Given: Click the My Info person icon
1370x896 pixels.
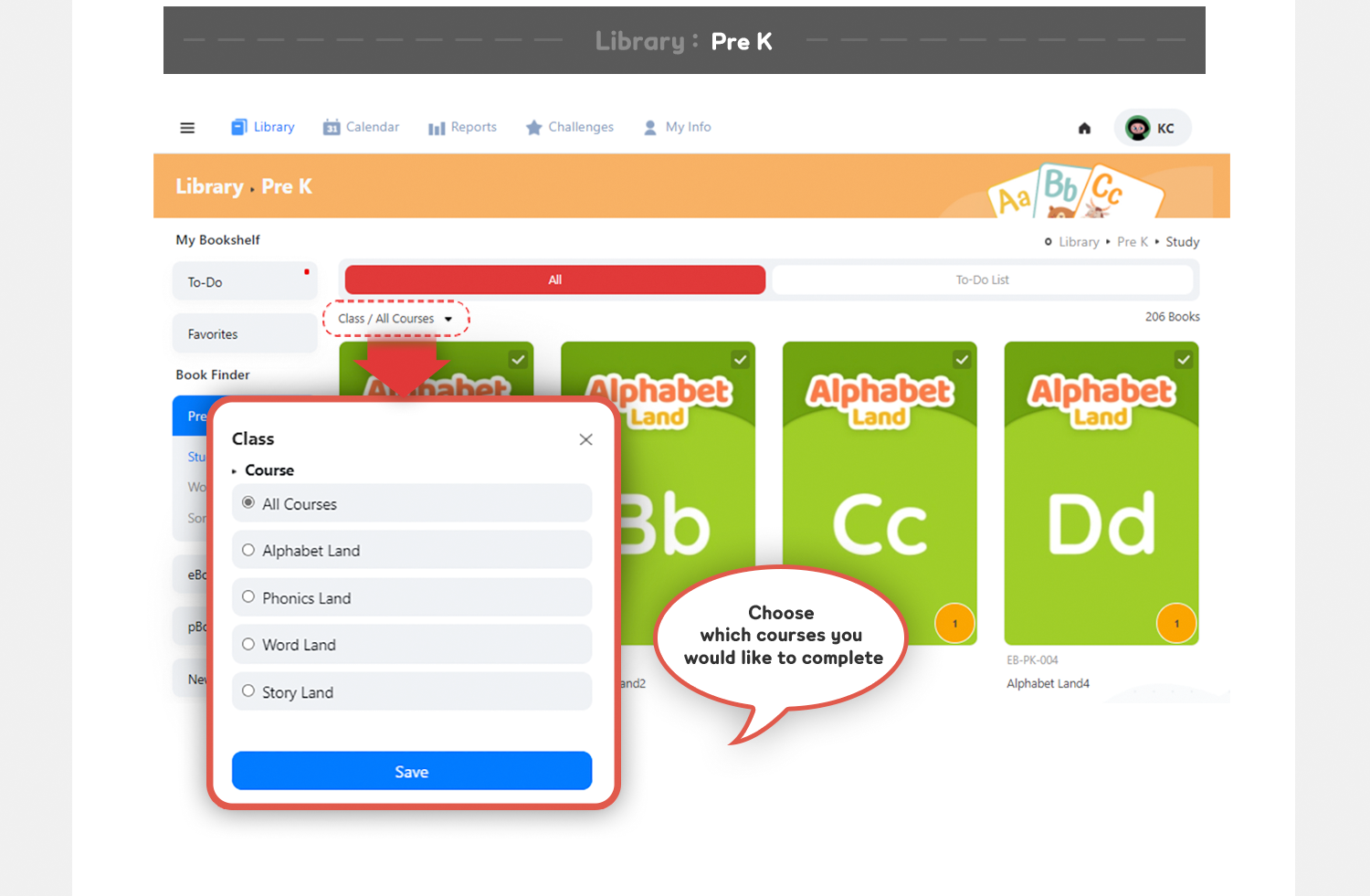Looking at the screenshot, I should click(650, 128).
